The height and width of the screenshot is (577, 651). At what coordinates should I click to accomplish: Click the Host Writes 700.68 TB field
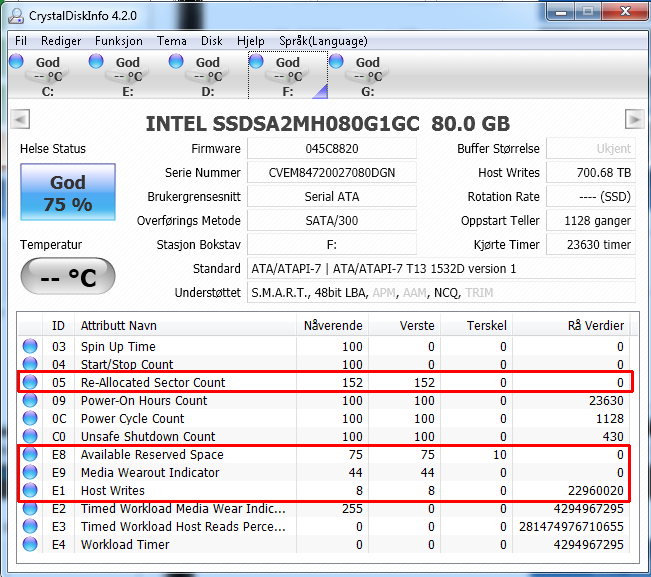click(591, 173)
